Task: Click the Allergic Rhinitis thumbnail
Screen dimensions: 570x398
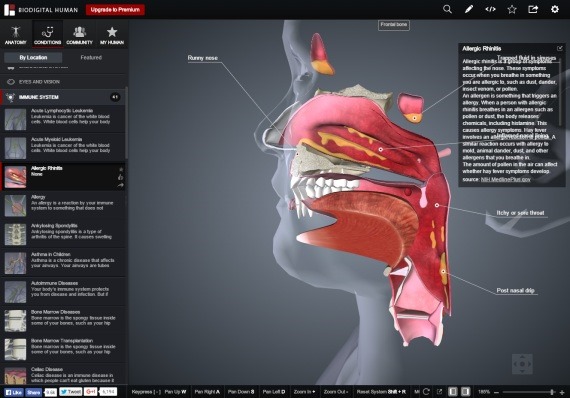Action: point(15,177)
